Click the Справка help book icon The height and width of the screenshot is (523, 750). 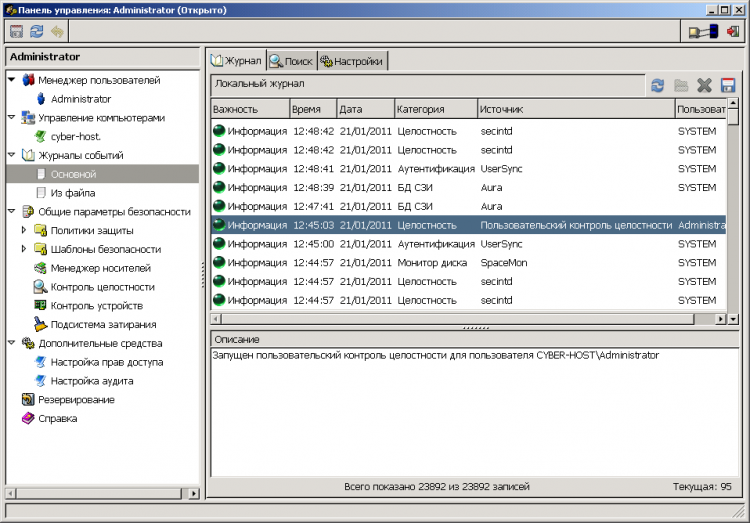coord(28,418)
